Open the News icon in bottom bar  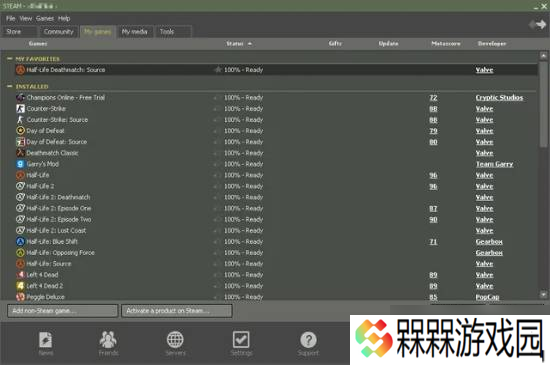point(46,340)
